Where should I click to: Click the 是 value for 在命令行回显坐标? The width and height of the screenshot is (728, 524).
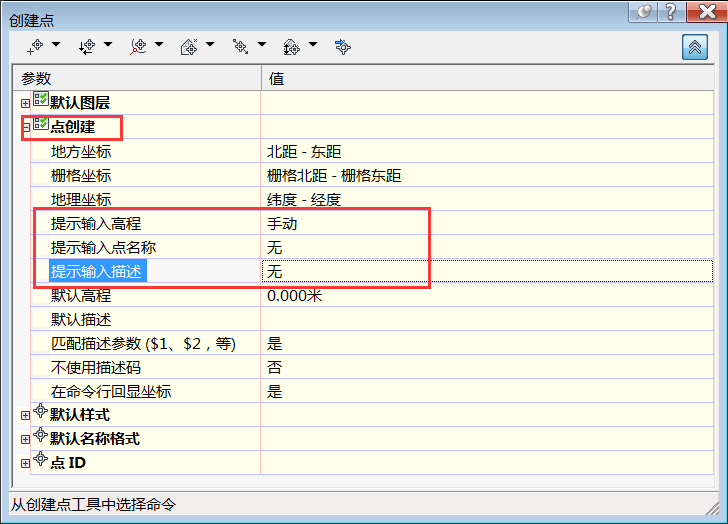[487, 391]
